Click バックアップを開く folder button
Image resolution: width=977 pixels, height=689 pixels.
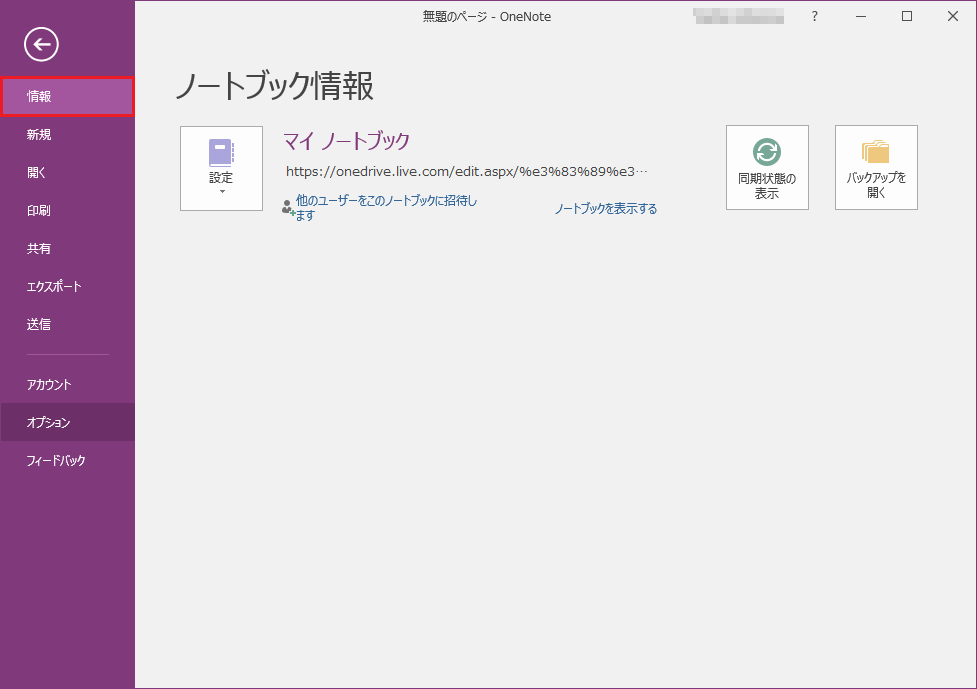tap(876, 168)
